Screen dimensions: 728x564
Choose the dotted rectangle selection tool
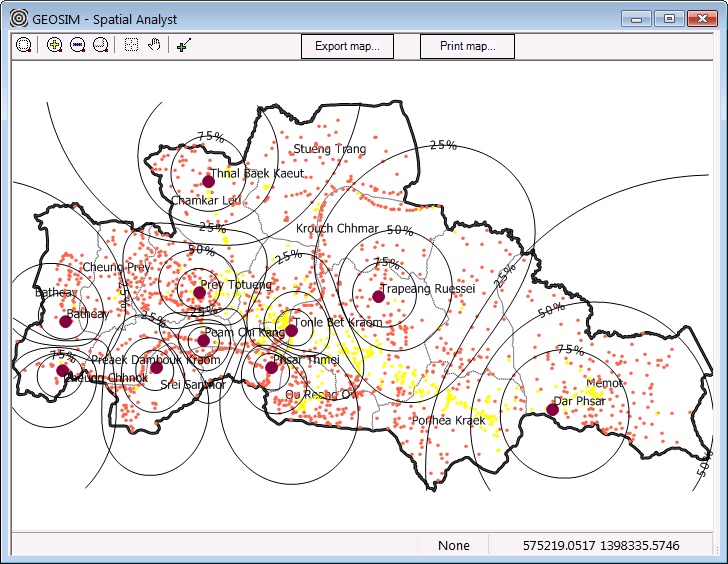(131, 45)
